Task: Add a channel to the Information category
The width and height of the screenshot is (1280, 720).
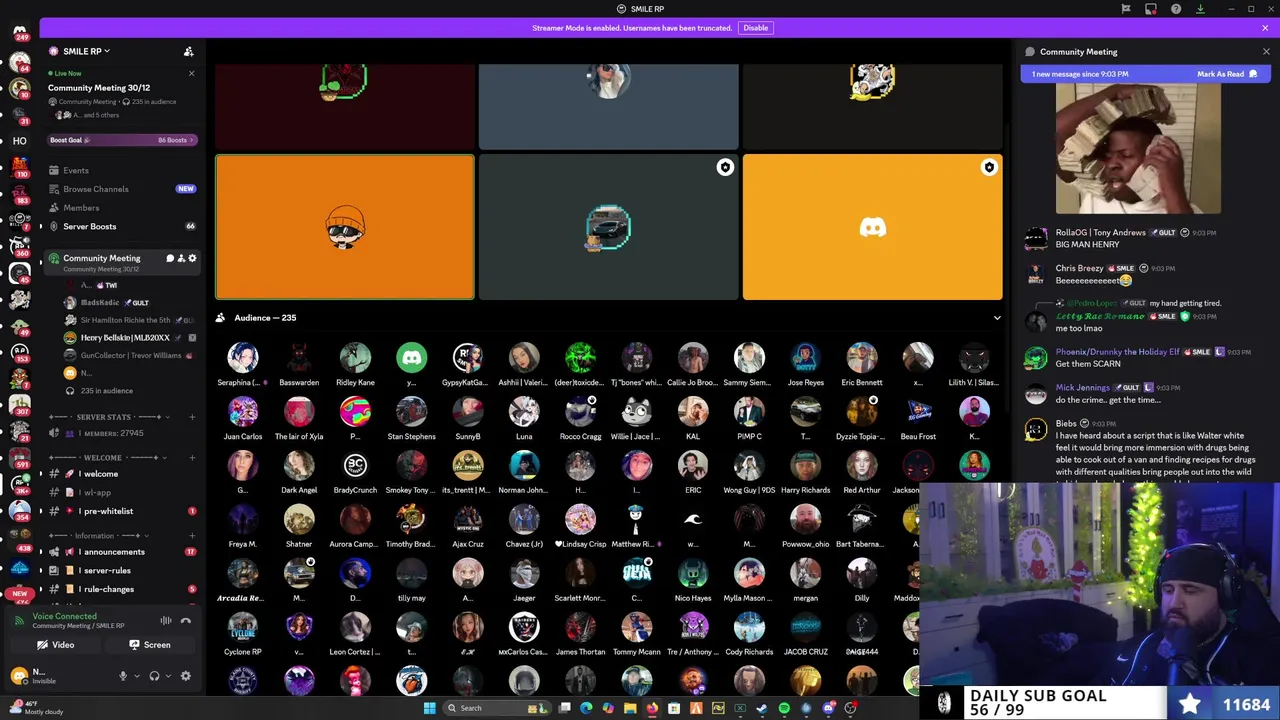Action: 191,535
